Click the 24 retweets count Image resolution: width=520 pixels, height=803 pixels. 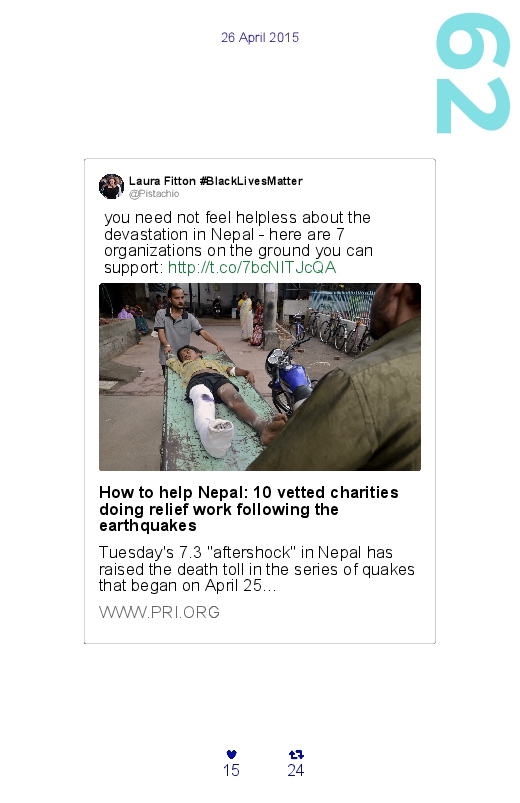tap(296, 770)
